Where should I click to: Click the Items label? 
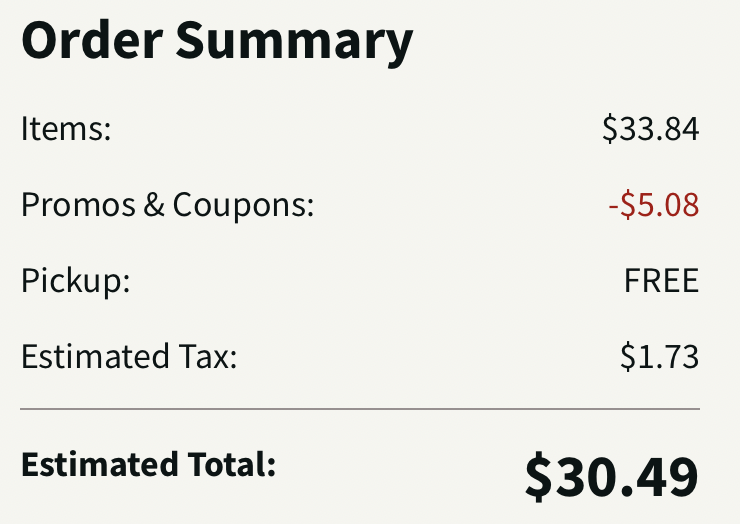pyautogui.click(x=65, y=130)
